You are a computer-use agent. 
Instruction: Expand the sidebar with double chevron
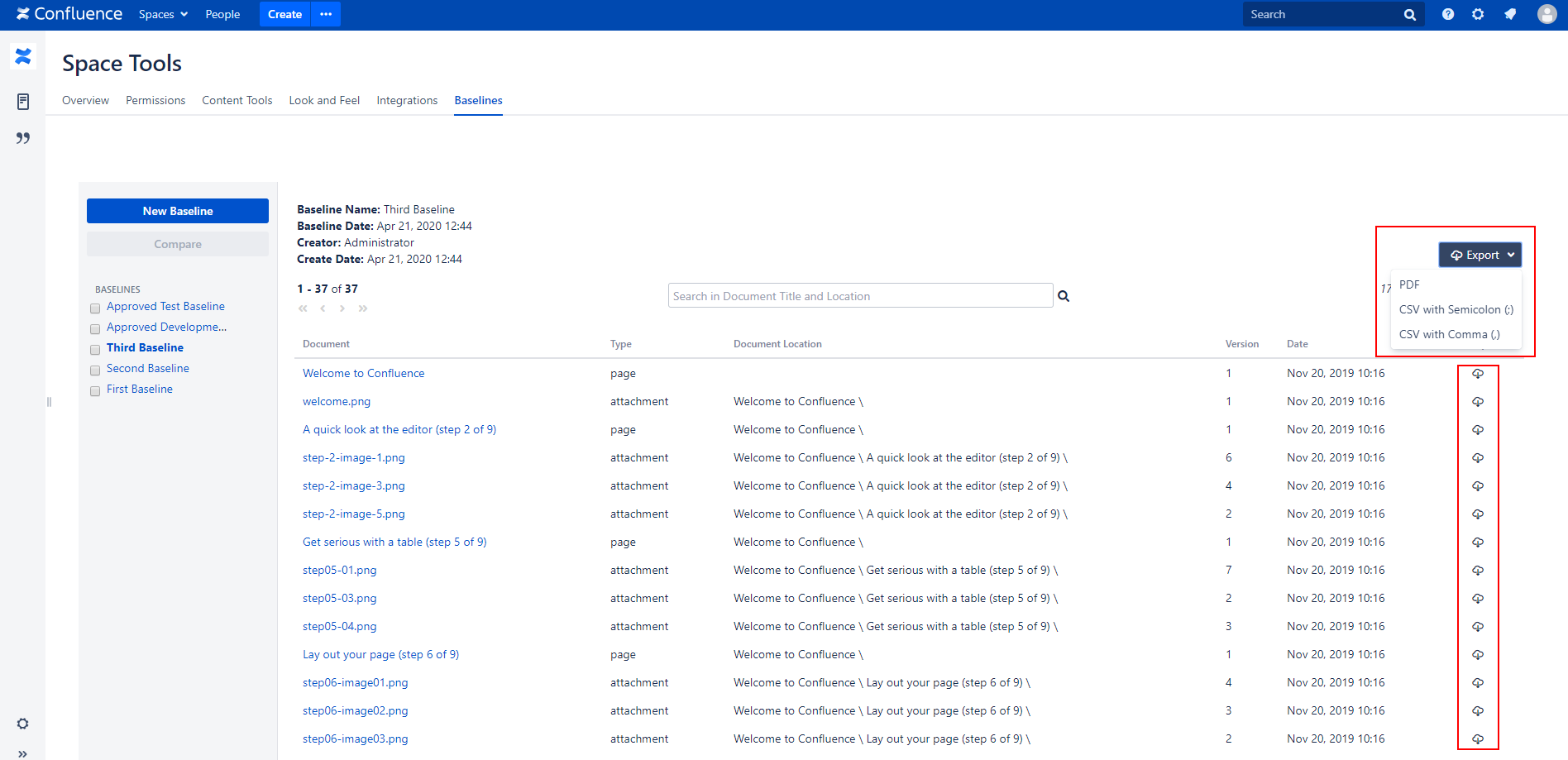pyautogui.click(x=22, y=753)
